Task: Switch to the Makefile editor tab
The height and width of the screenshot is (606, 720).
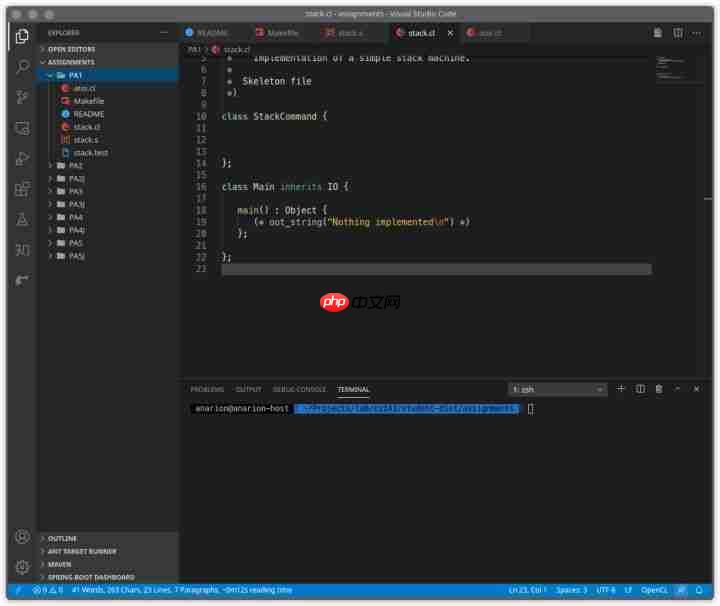Action: [278, 33]
